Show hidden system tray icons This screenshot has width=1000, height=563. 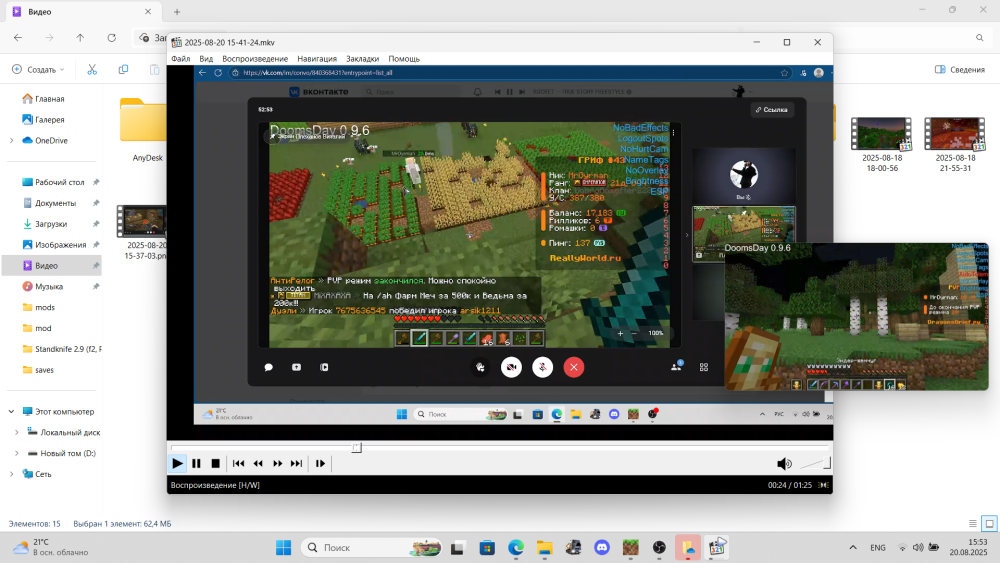[853, 548]
